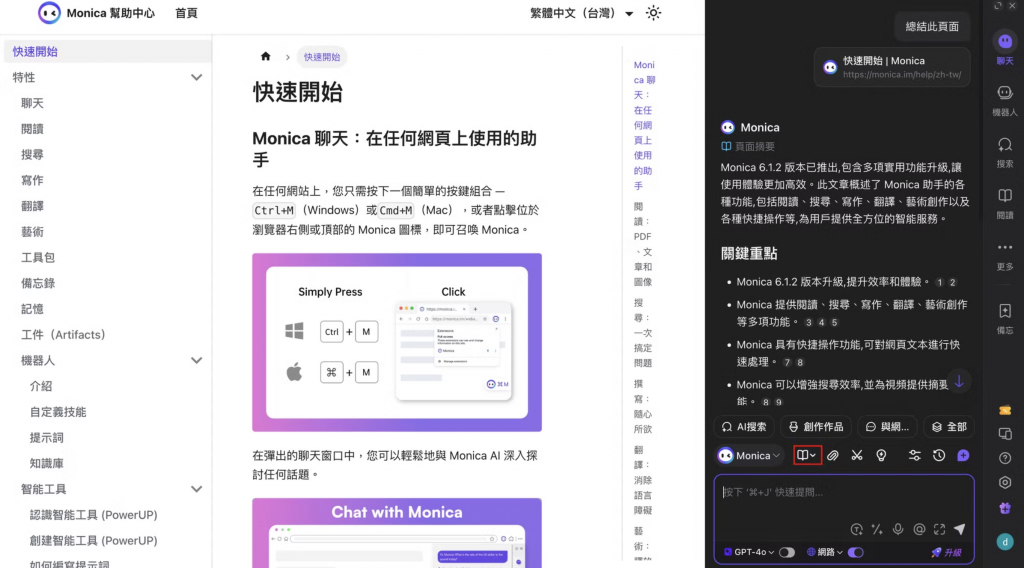The image size is (1024, 568).
Task: Open 知識庫 in the sidebar
Action: (x=46, y=464)
